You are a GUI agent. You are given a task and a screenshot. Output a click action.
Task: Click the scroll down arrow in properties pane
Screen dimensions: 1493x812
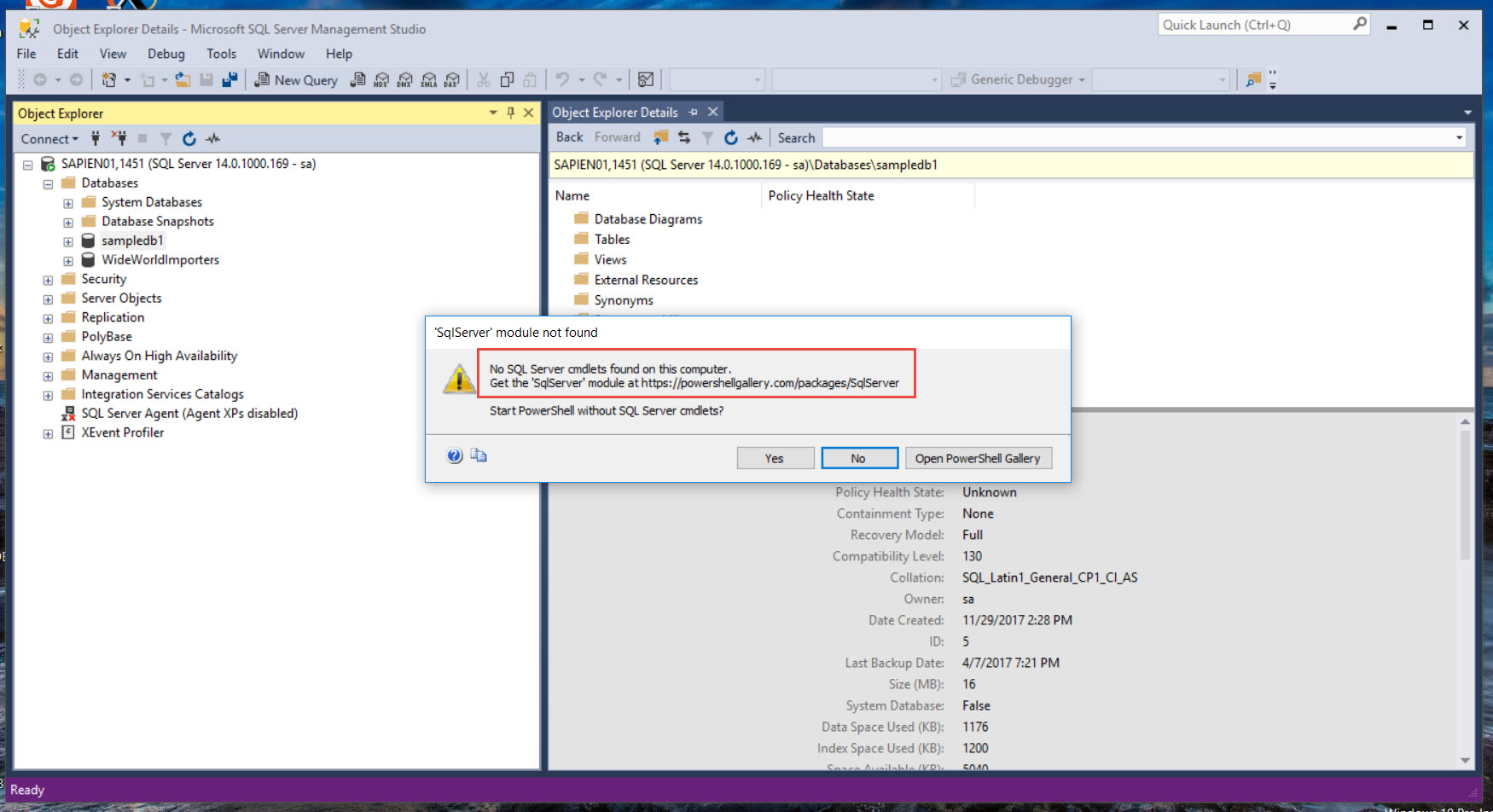[x=1465, y=760]
